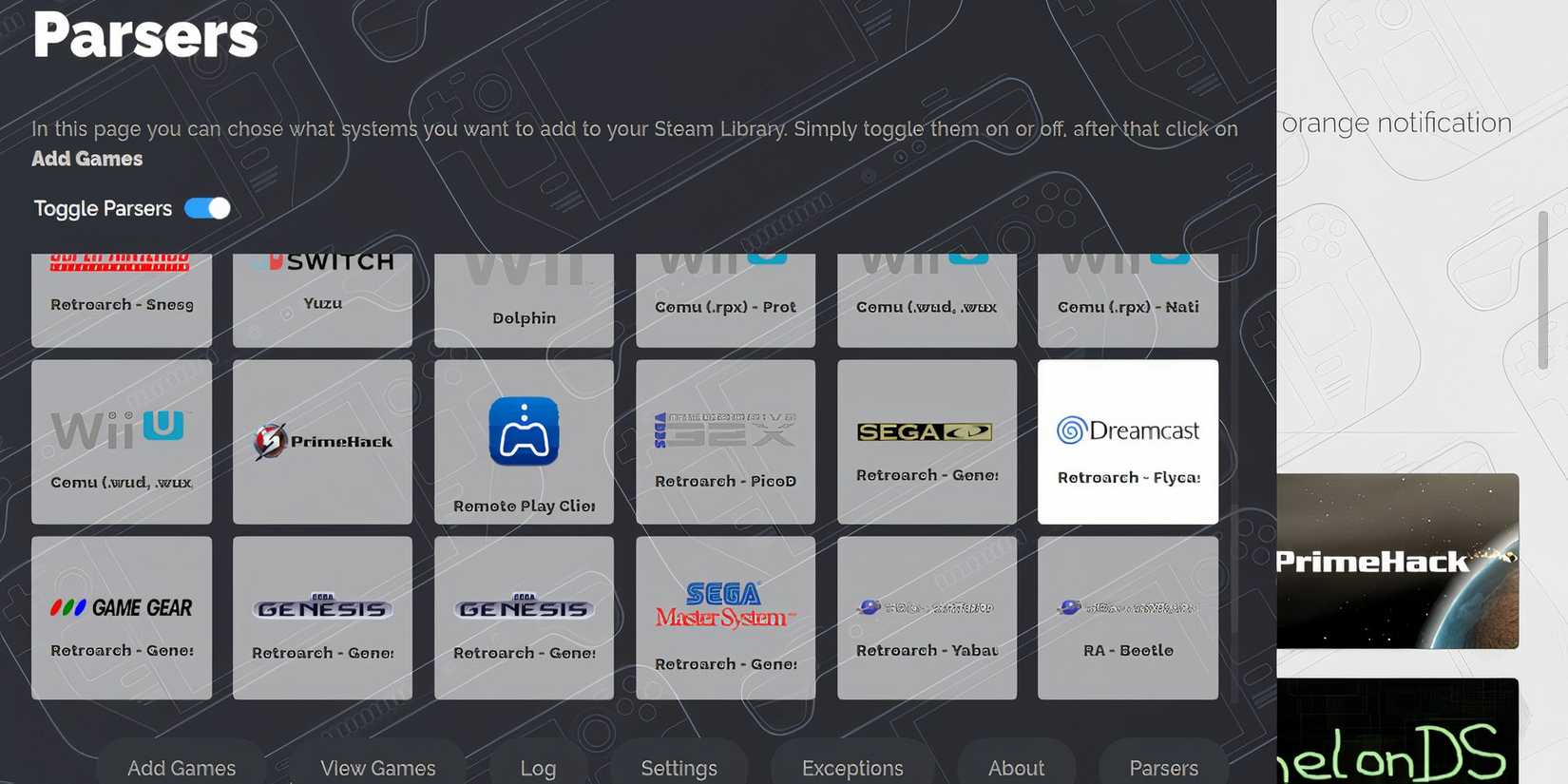Screen dimensions: 1568x784
Task: Select the Dolphin Wii parser card
Action: 524,300
